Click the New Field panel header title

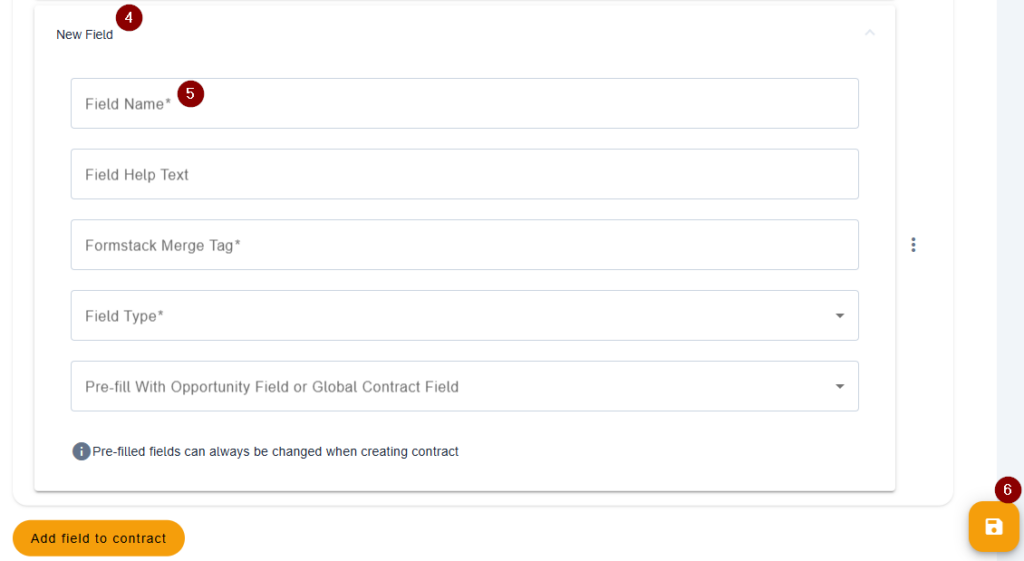pyautogui.click(x=84, y=35)
